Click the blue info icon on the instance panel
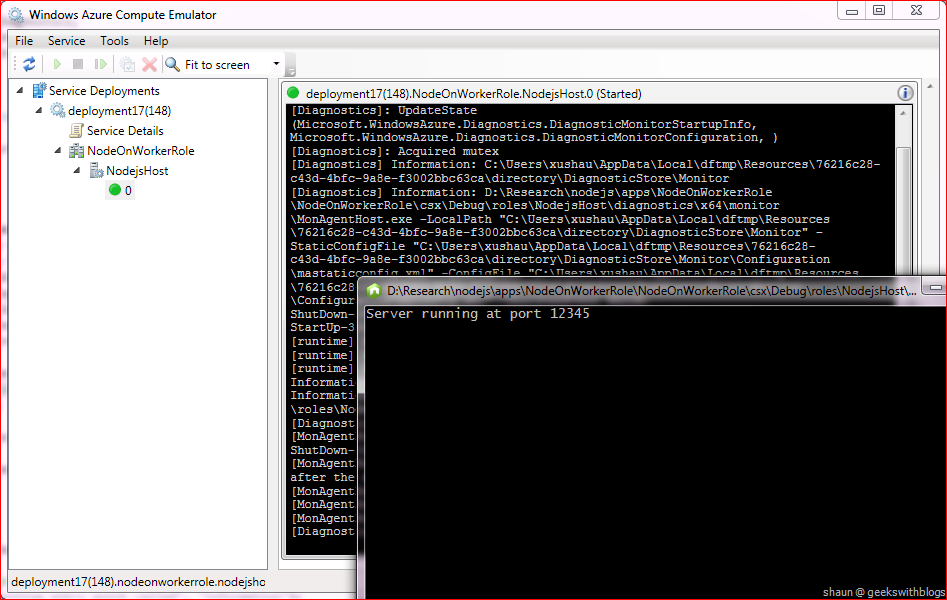Image resolution: width=947 pixels, height=600 pixels. [x=905, y=93]
